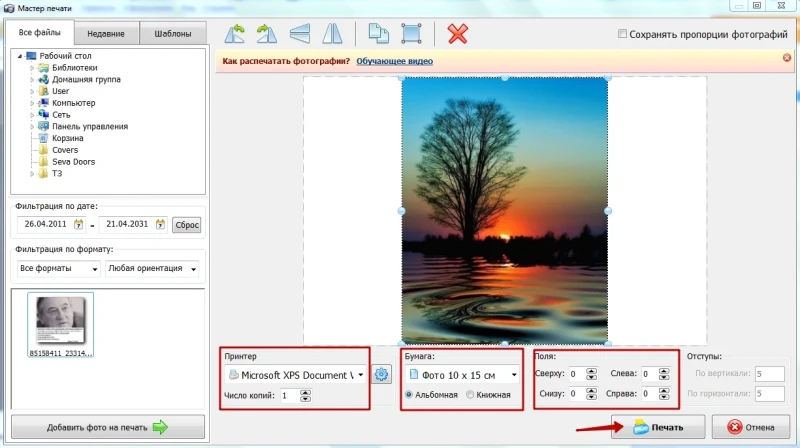Delete photo with red X icon
The image size is (800, 448).
point(458,34)
